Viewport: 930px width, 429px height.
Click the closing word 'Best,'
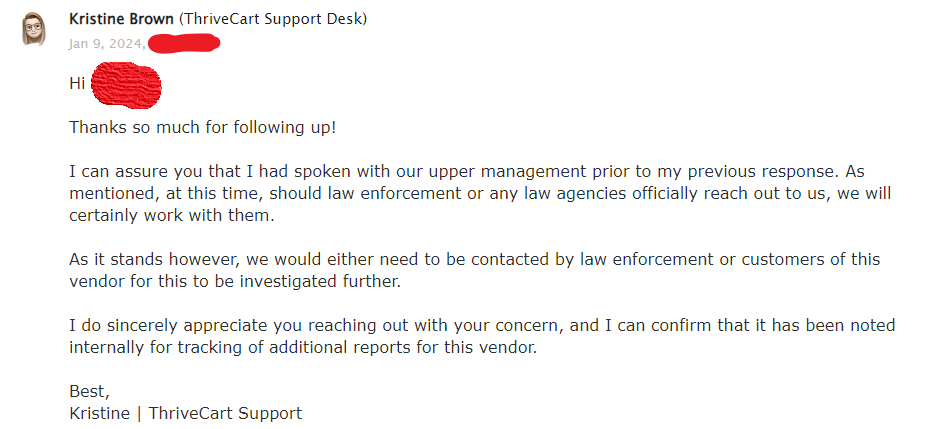[x=90, y=392]
